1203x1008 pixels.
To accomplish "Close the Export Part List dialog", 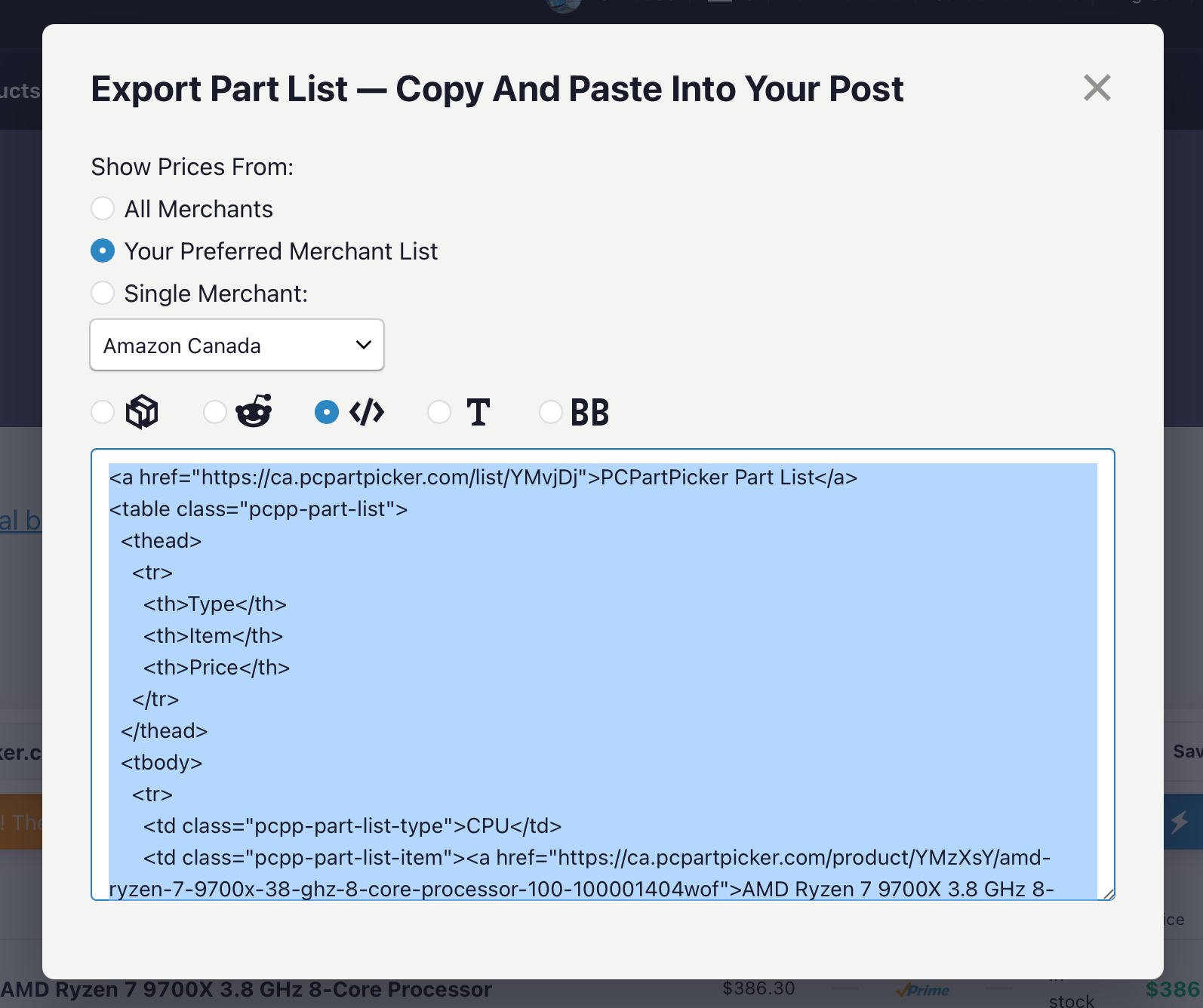I will pyautogui.click(x=1097, y=88).
